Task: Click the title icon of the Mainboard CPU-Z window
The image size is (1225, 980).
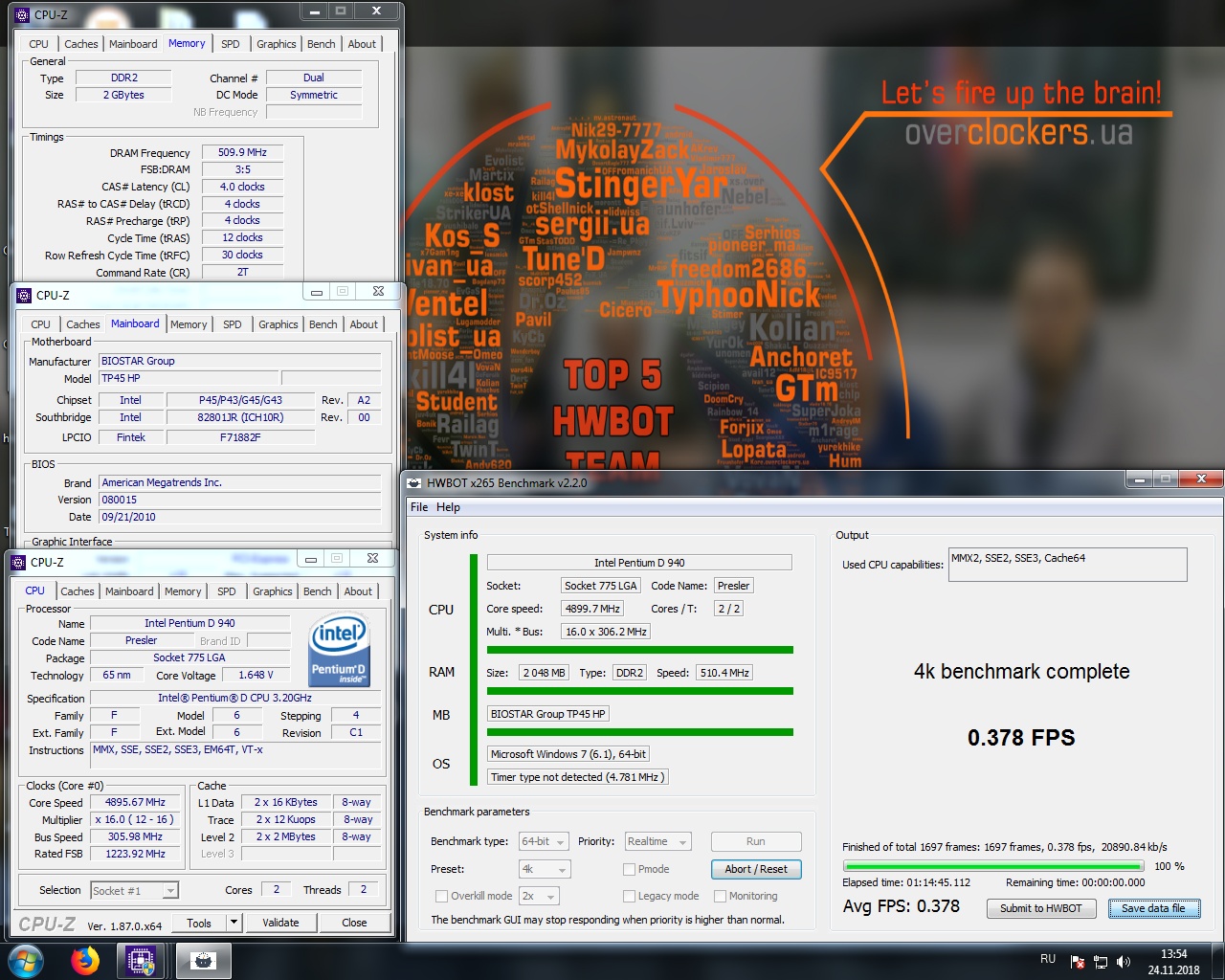Action: 24,295
